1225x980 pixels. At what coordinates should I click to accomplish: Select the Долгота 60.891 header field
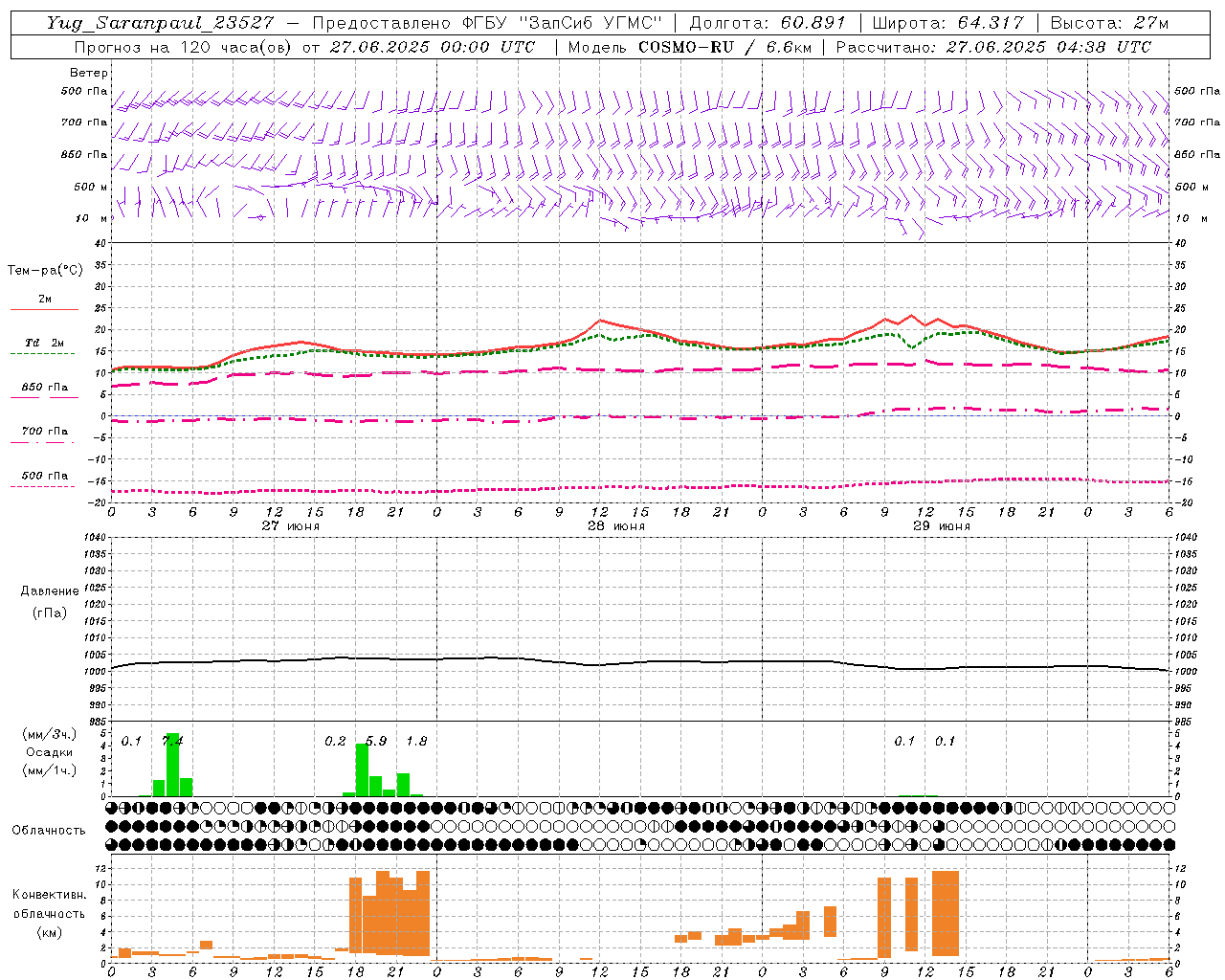click(768, 23)
